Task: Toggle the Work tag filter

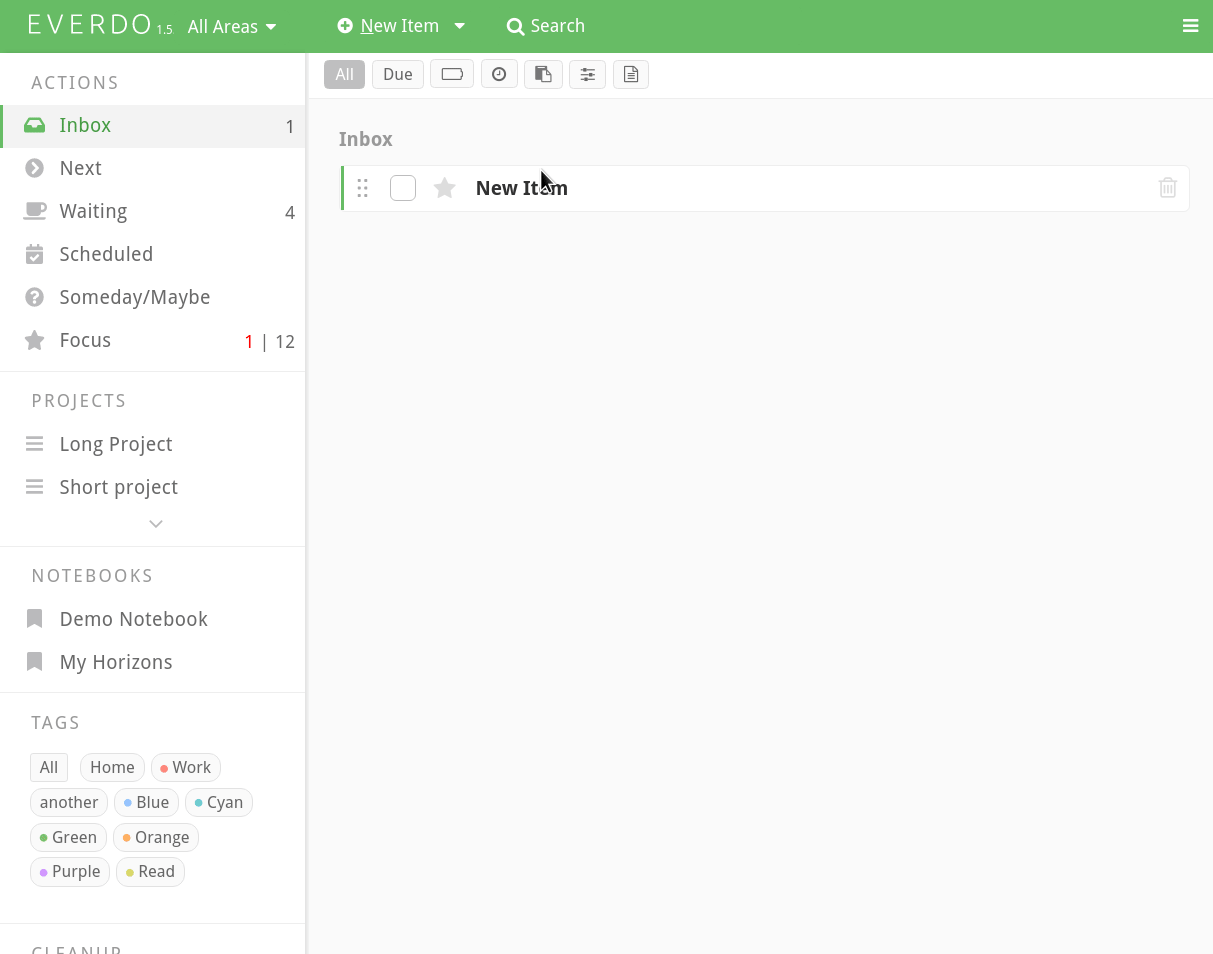Action: (x=186, y=767)
